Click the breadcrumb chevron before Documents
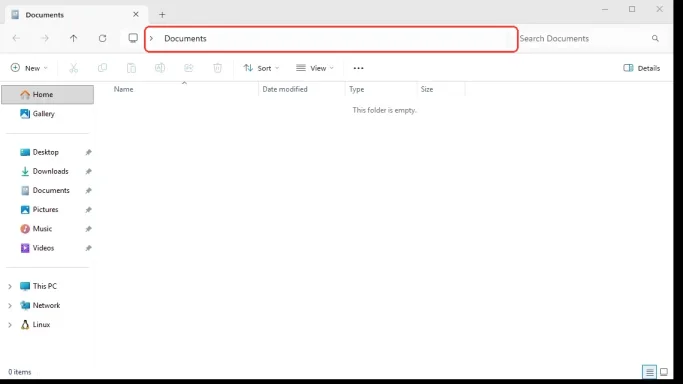 tap(151, 38)
